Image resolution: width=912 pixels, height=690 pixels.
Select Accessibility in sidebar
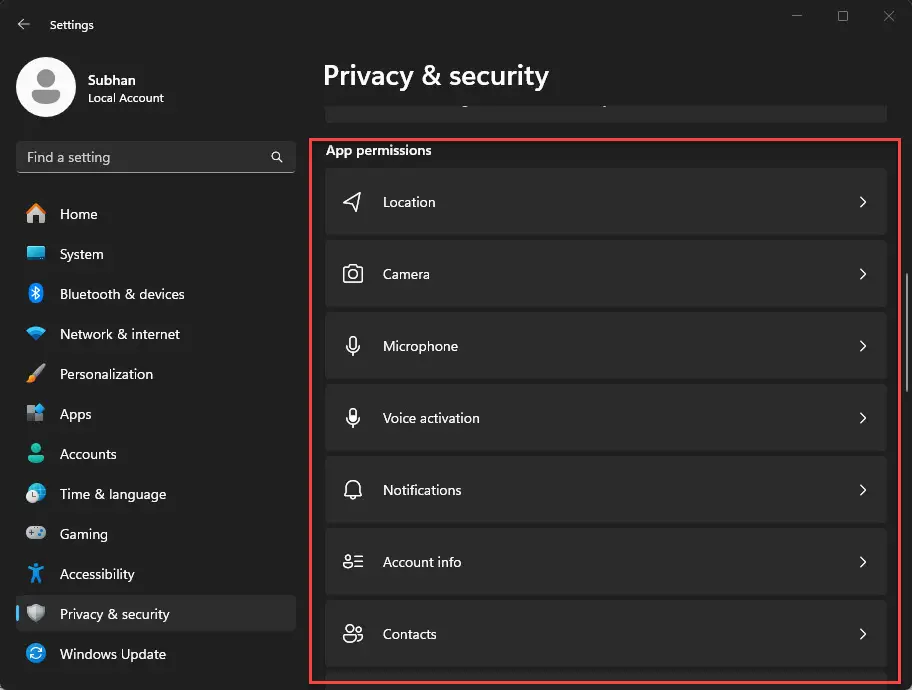click(156, 574)
